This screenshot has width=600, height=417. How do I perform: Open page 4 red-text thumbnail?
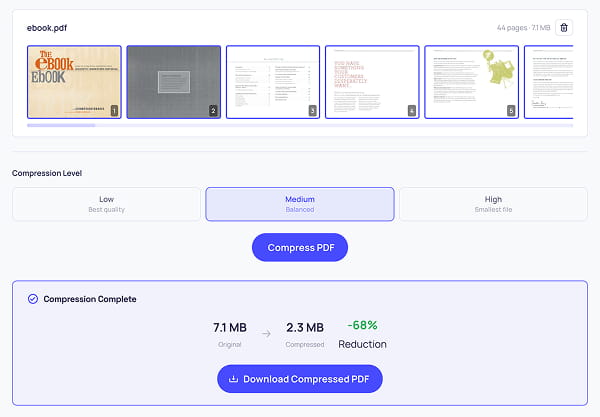tap(372, 82)
